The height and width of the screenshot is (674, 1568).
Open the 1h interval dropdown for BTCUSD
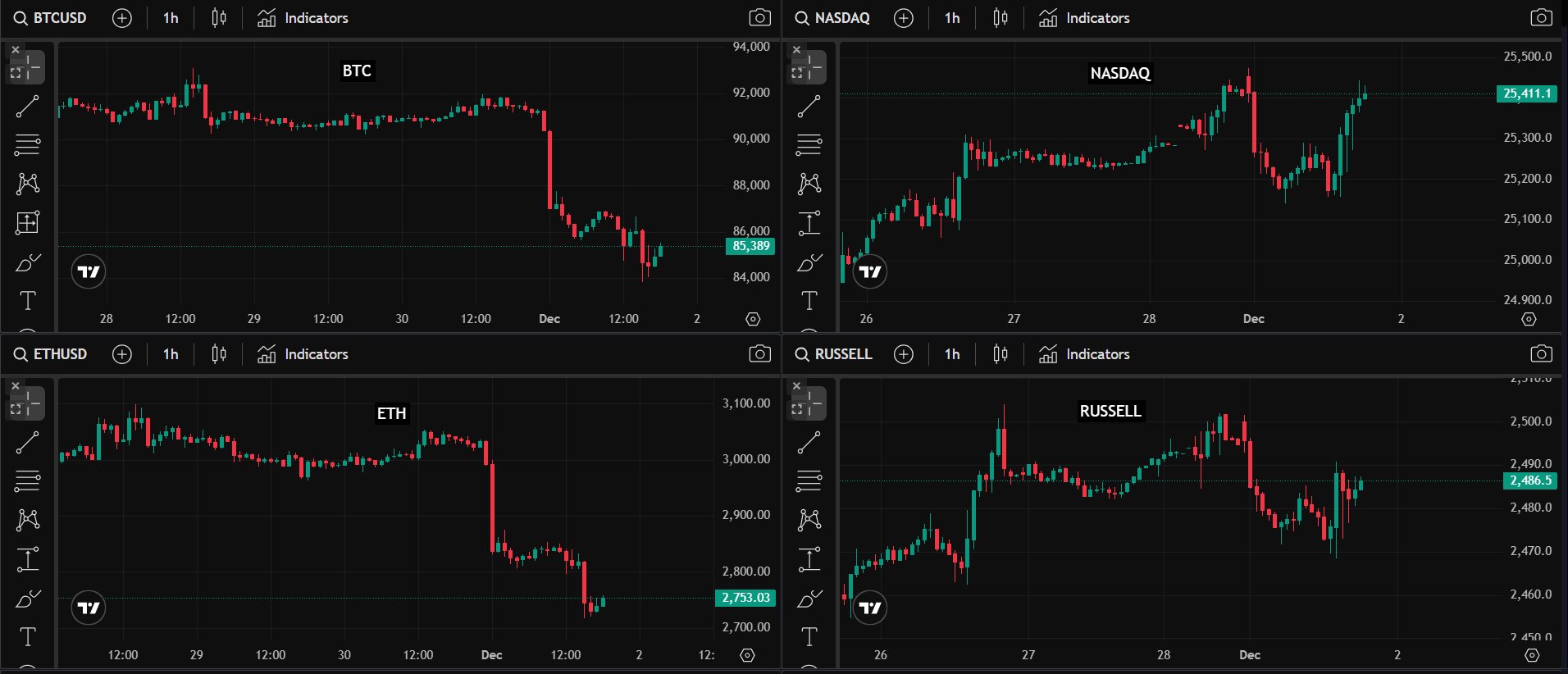170,17
